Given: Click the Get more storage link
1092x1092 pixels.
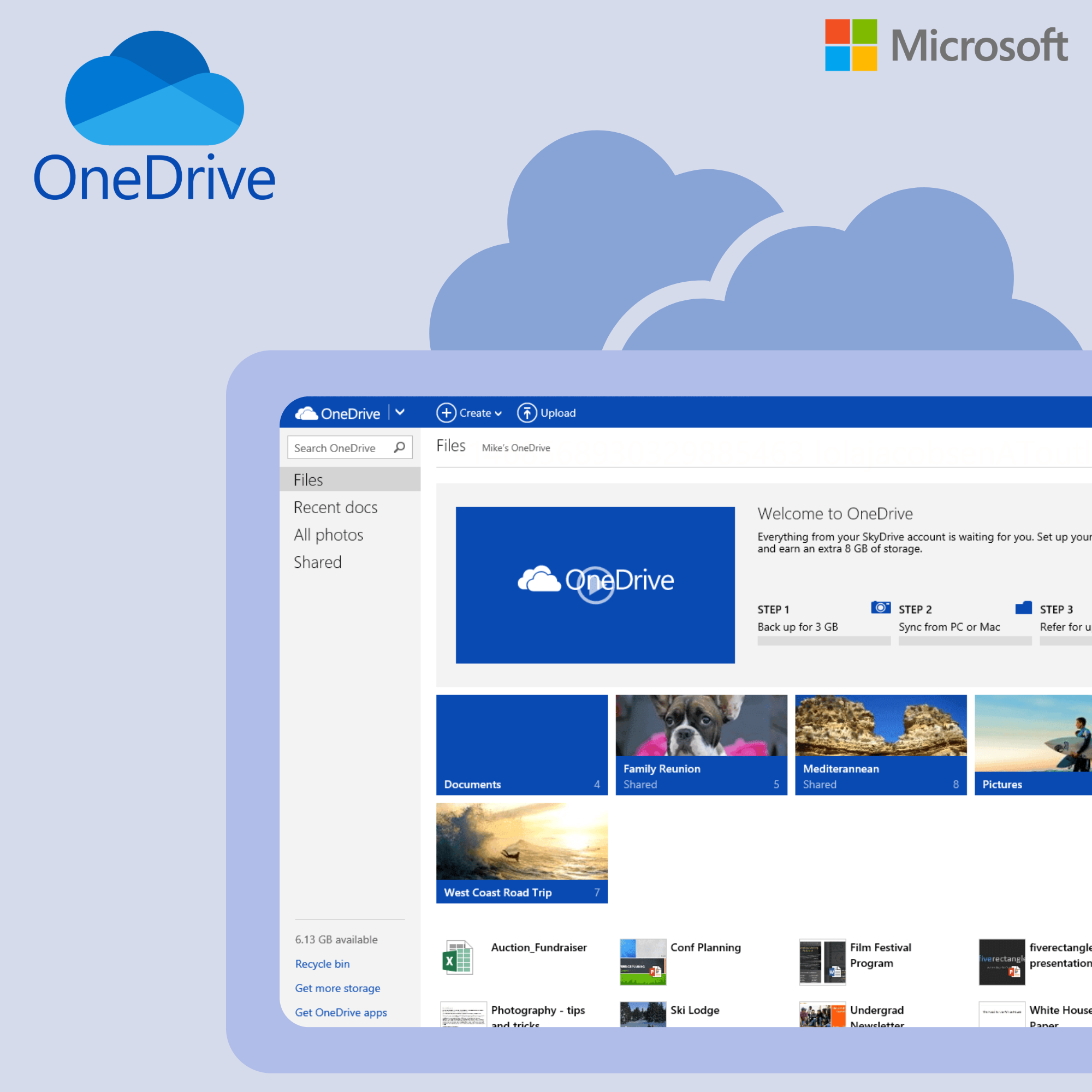Looking at the screenshot, I should (337, 988).
